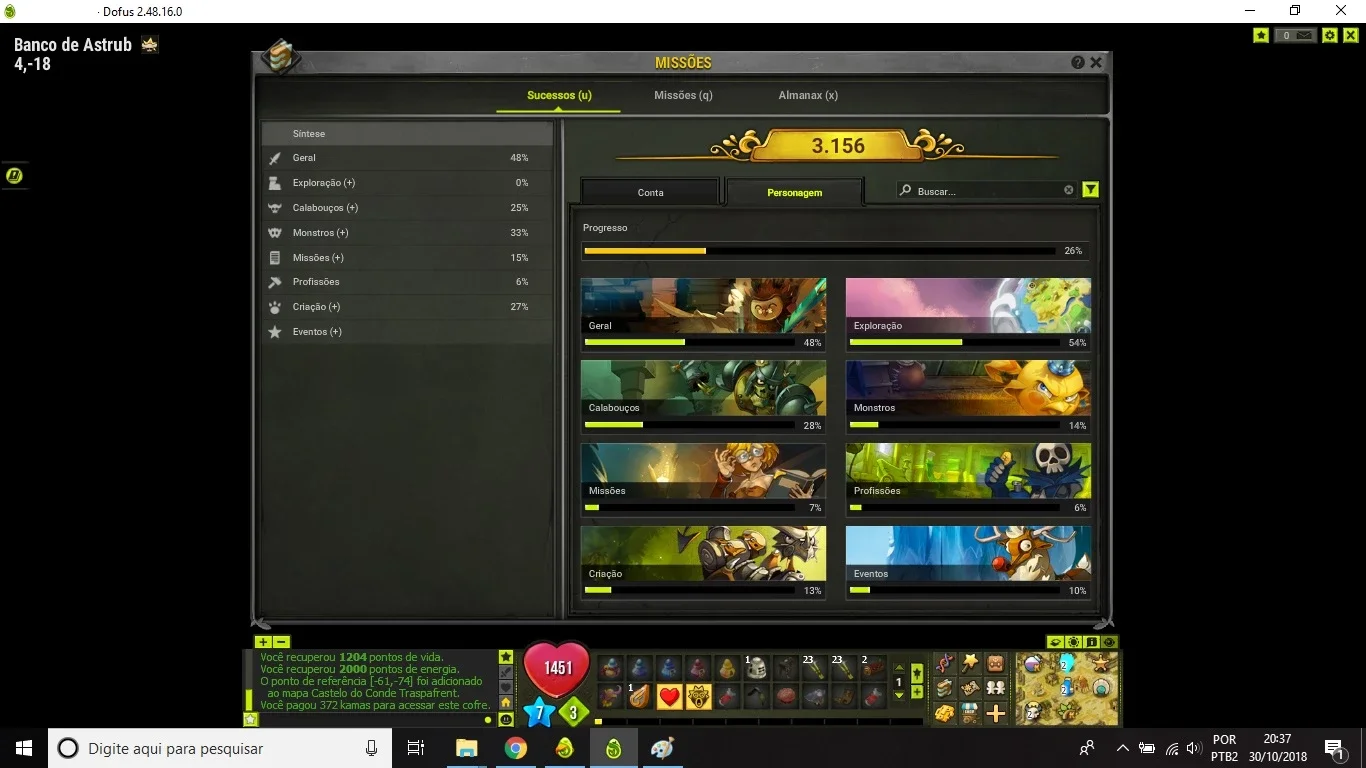Image resolution: width=1366 pixels, height=768 pixels.
Task: Shrink the chat with the minus button
Action: [x=282, y=642]
